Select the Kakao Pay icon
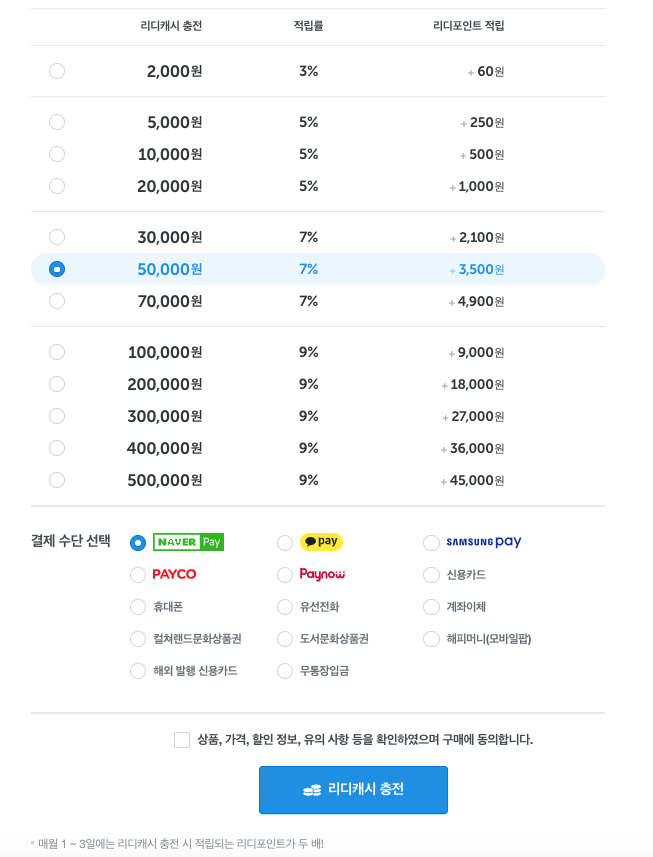The image size is (653, 857). pos(323,543)
